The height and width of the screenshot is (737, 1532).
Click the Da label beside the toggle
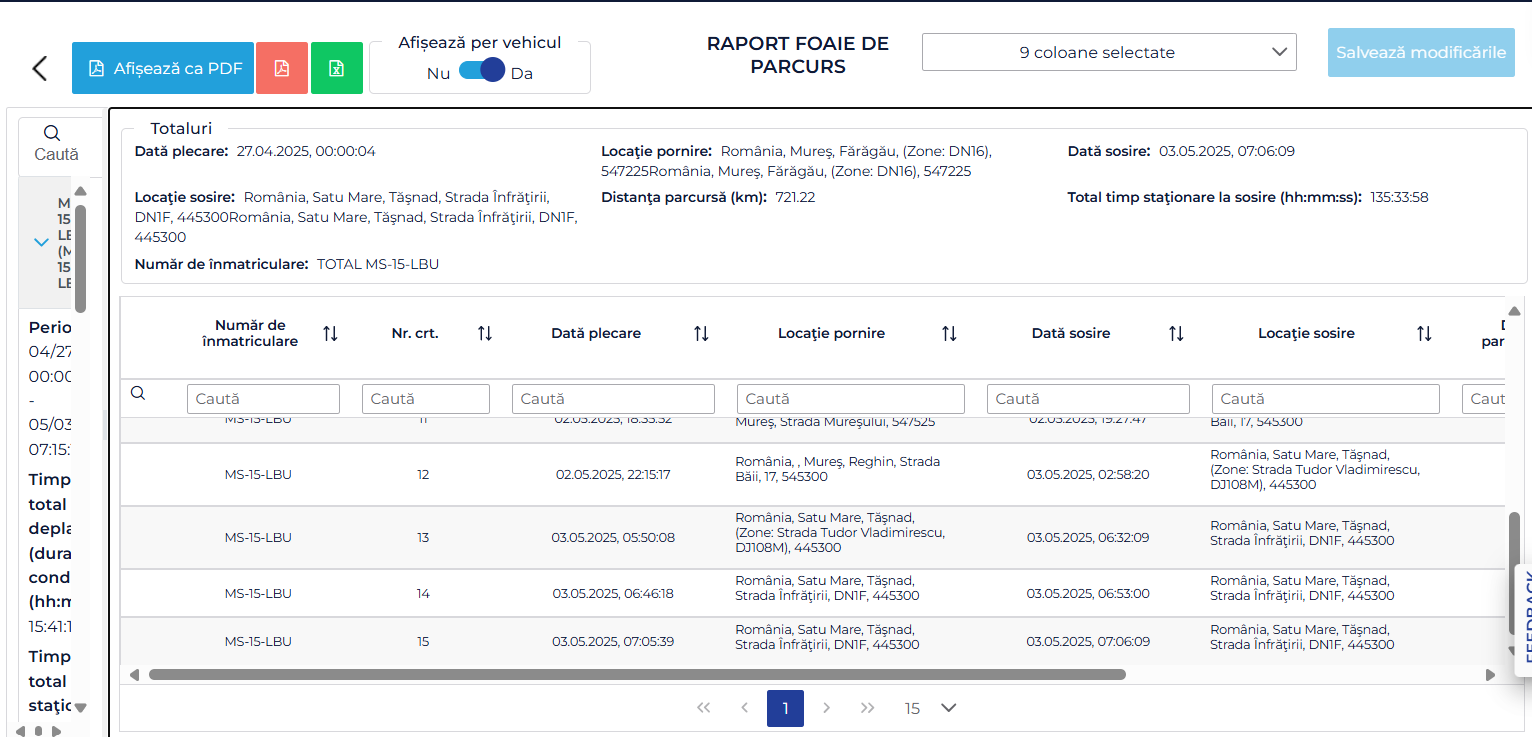(x=522, y=73)
